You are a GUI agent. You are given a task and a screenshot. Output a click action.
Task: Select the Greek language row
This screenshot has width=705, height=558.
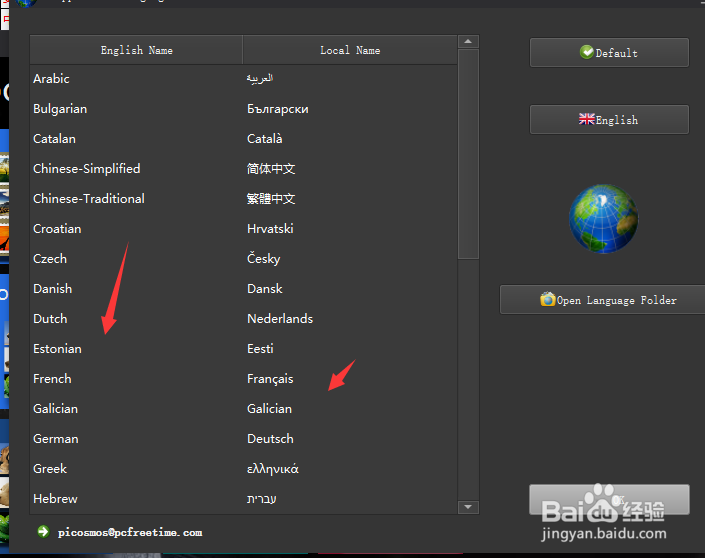click(x=244, y=469)
